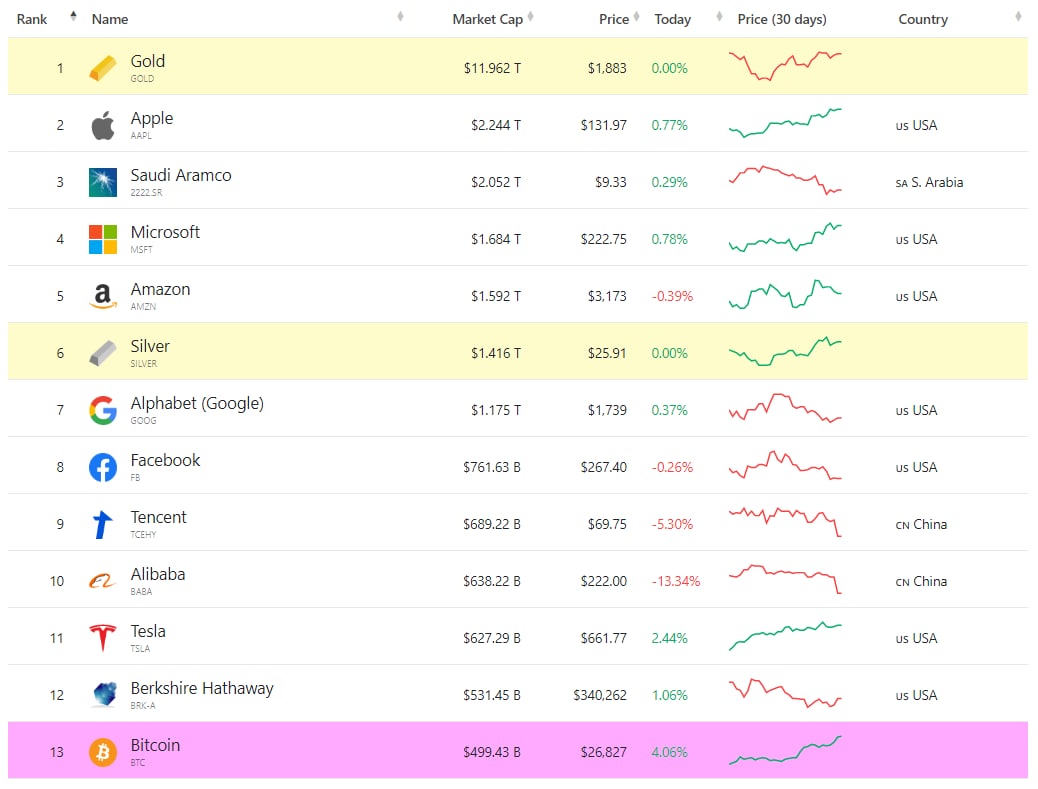The height and width of the screenshot is (789, 1038).
Task: Click Amazon's 30-day price chart
Action: point(785,294)
